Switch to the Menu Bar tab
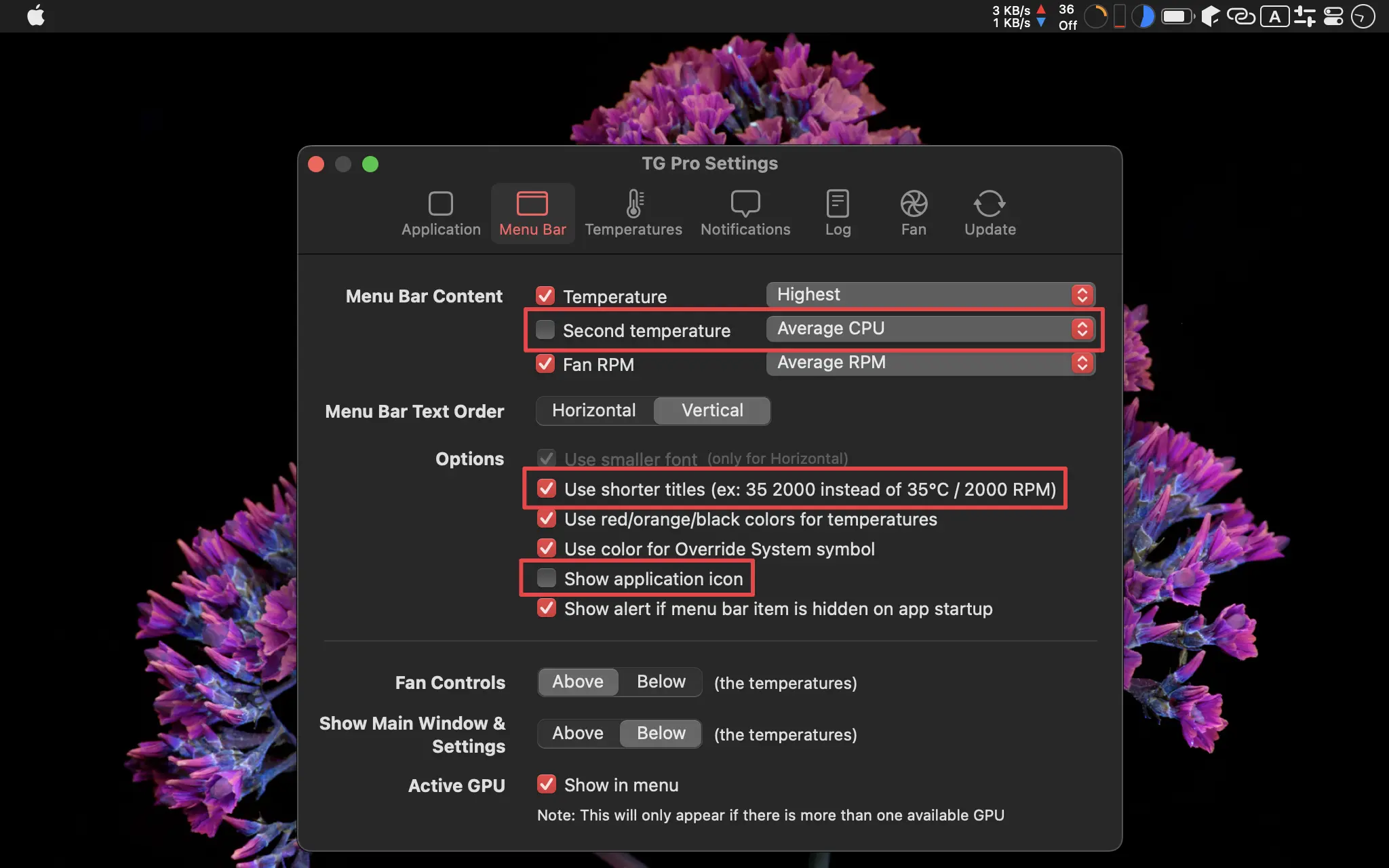This screenshot has width=1389, height=868. [x=533, y=212]
